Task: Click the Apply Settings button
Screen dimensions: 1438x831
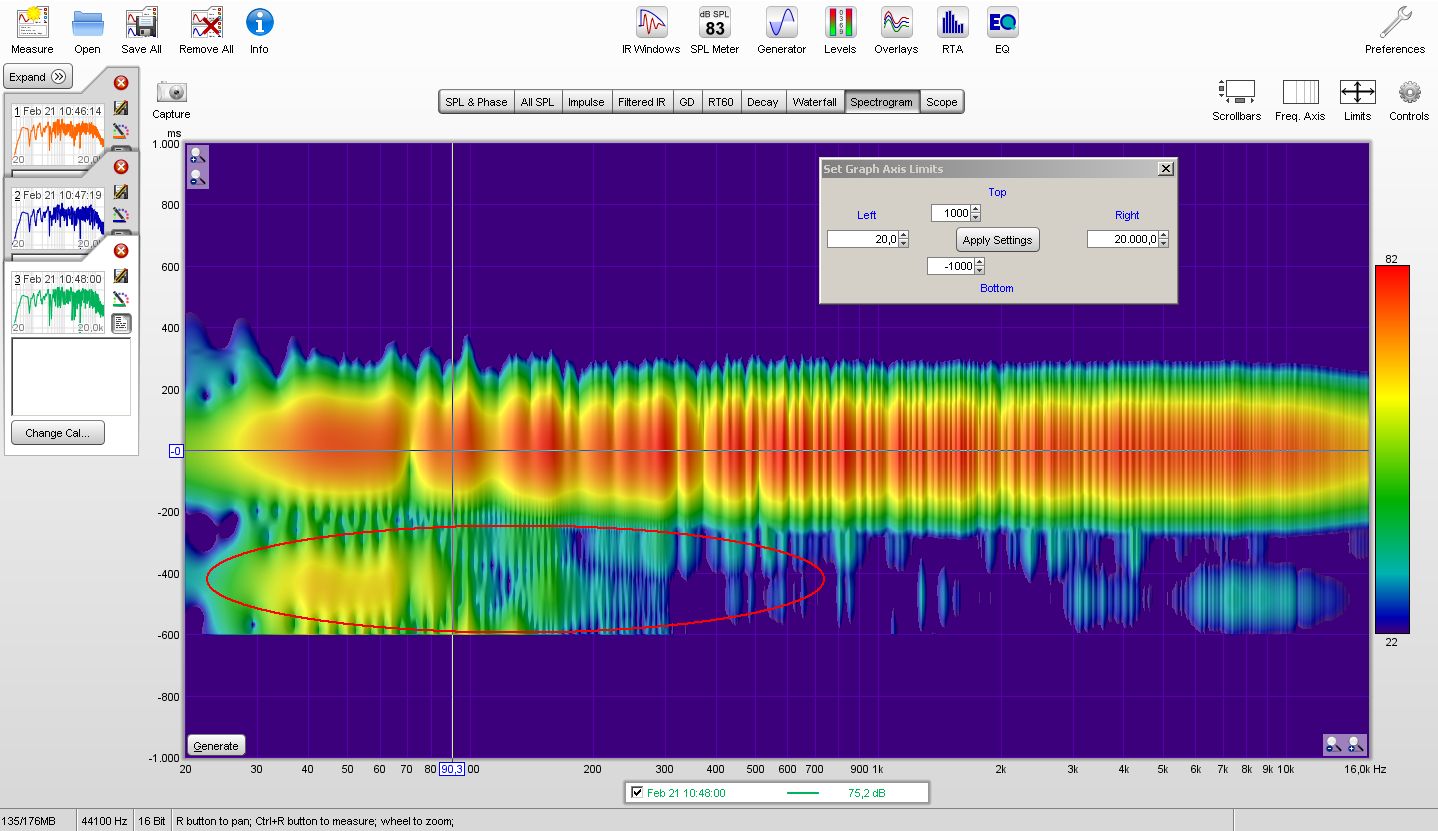Action: [997, 240]
